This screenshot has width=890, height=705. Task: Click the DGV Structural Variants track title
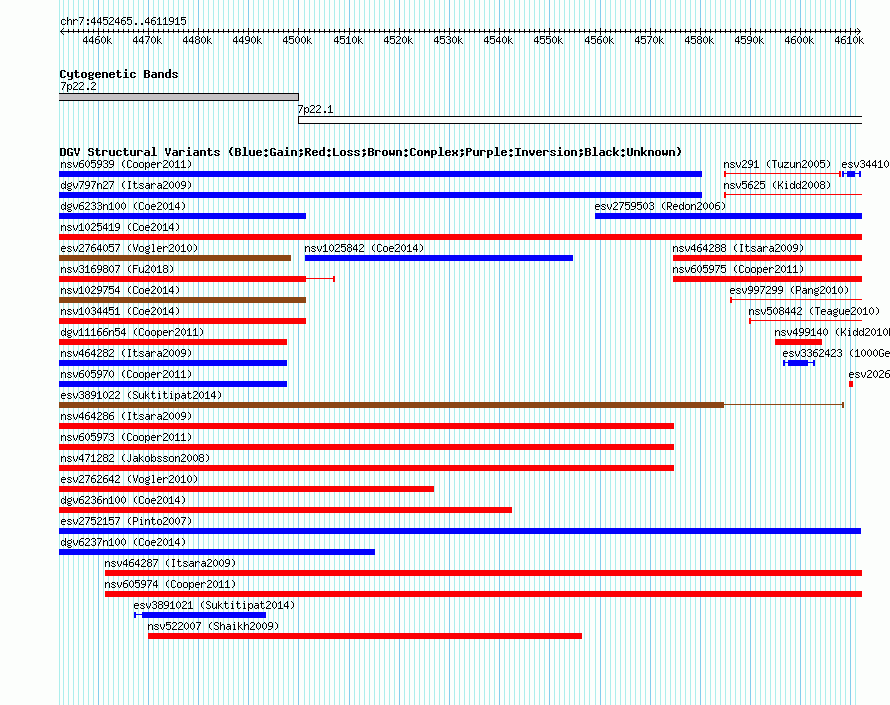pyautogui.click(x=370, y=152)
